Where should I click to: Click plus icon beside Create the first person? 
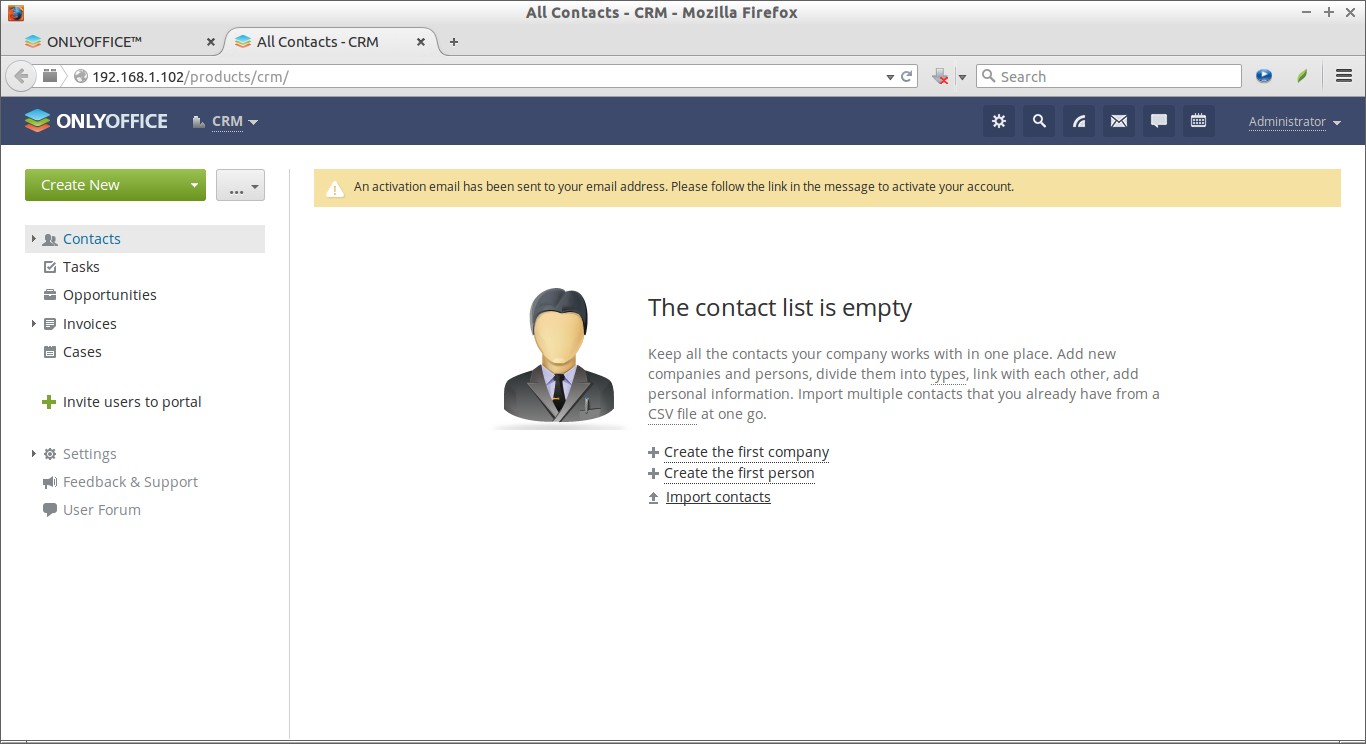(654, 473)
